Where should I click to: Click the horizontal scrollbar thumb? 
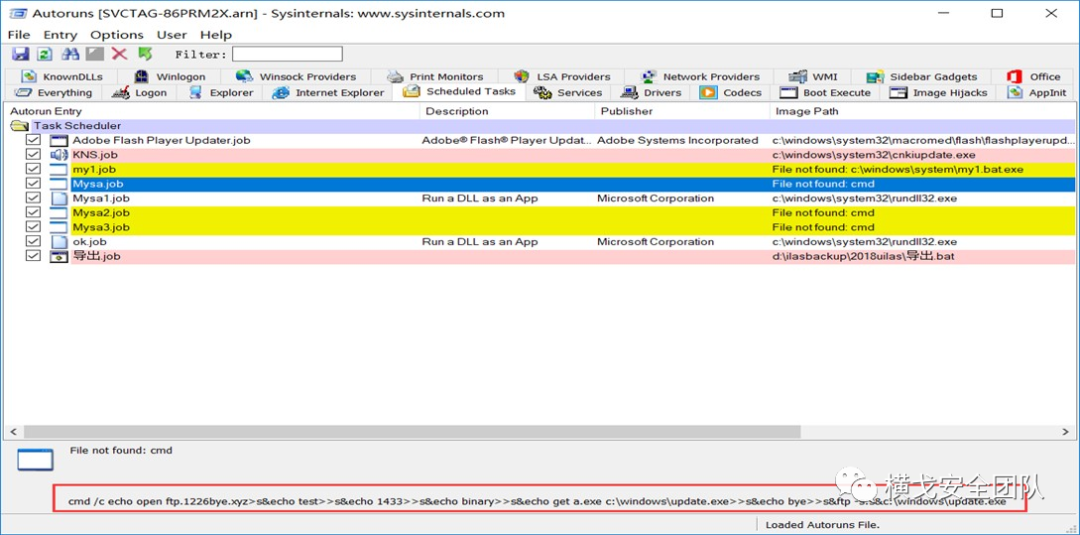[412, 431]
